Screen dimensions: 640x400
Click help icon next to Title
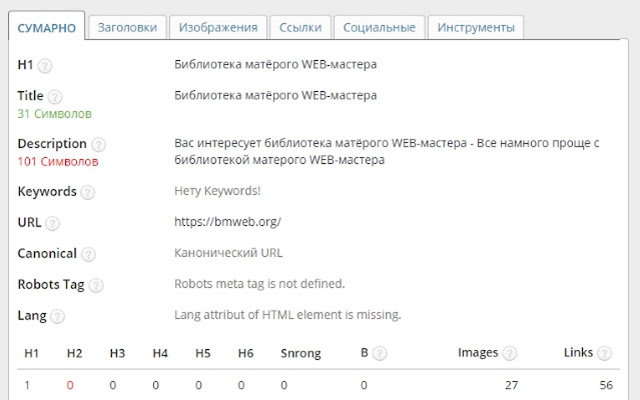tap(55, 97)
